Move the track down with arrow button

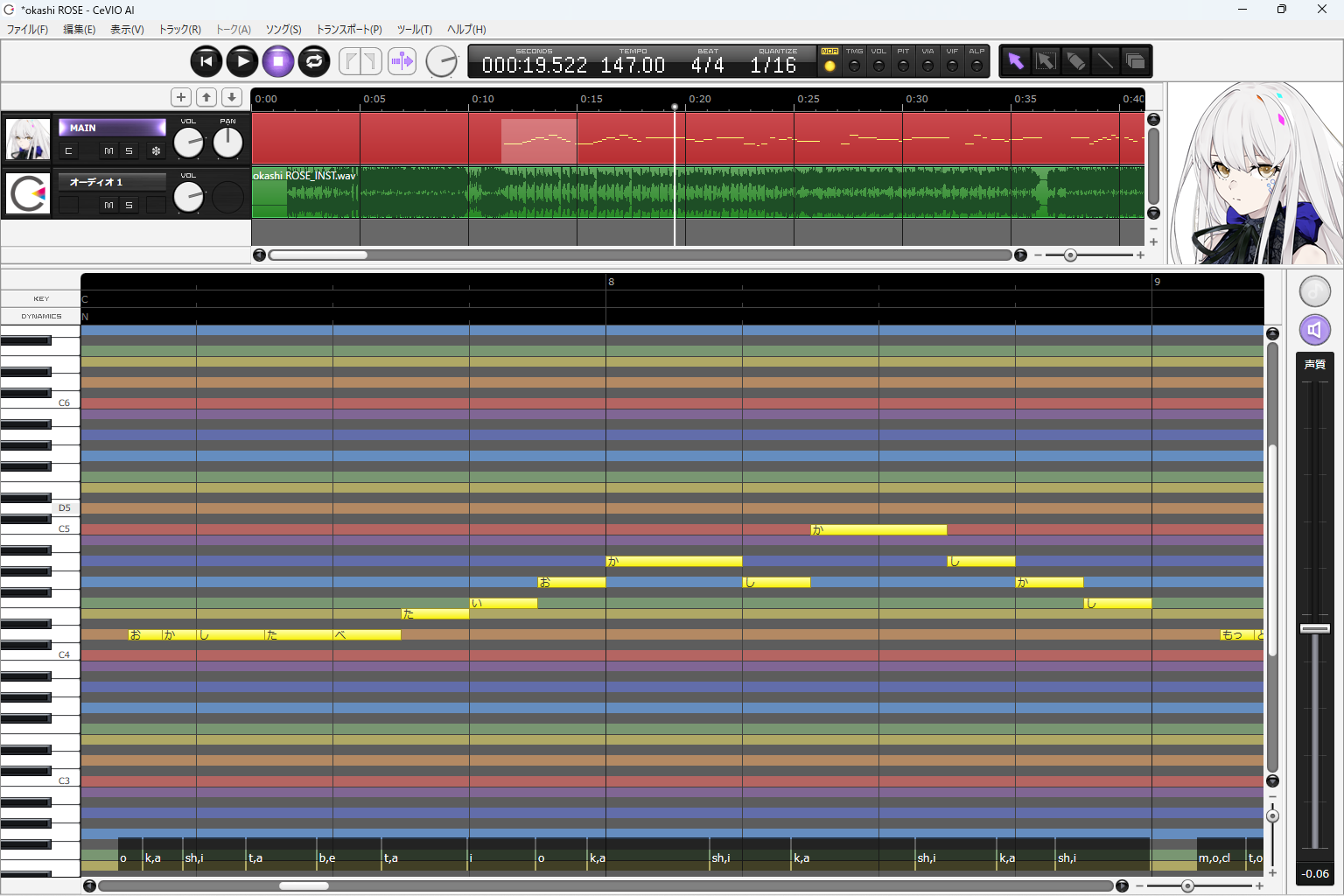click(232, 97)
